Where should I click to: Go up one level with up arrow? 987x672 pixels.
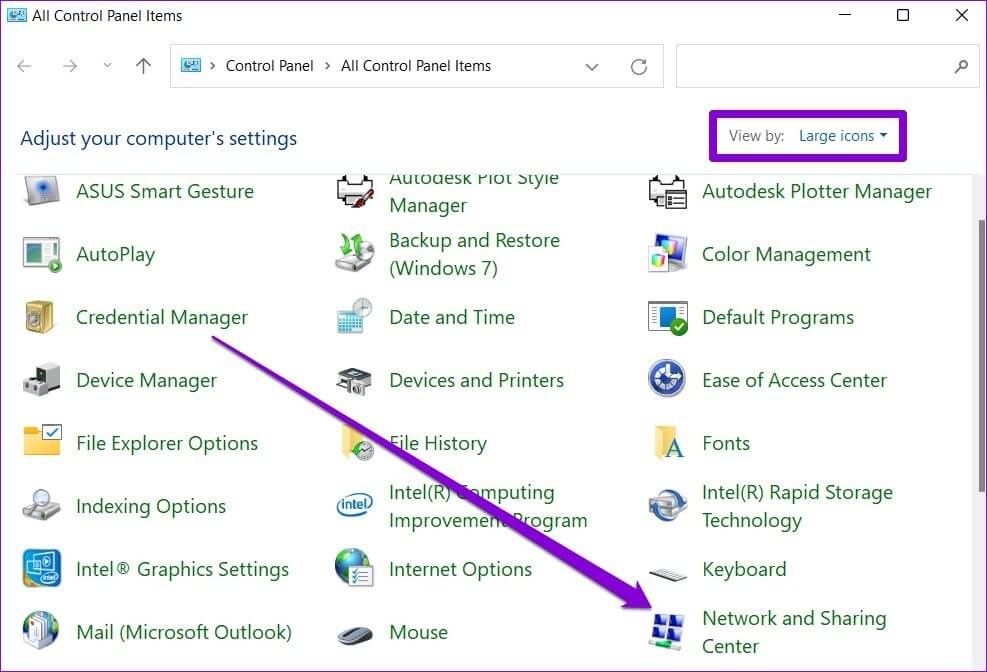pyautogui.click(x=144, y=65)
